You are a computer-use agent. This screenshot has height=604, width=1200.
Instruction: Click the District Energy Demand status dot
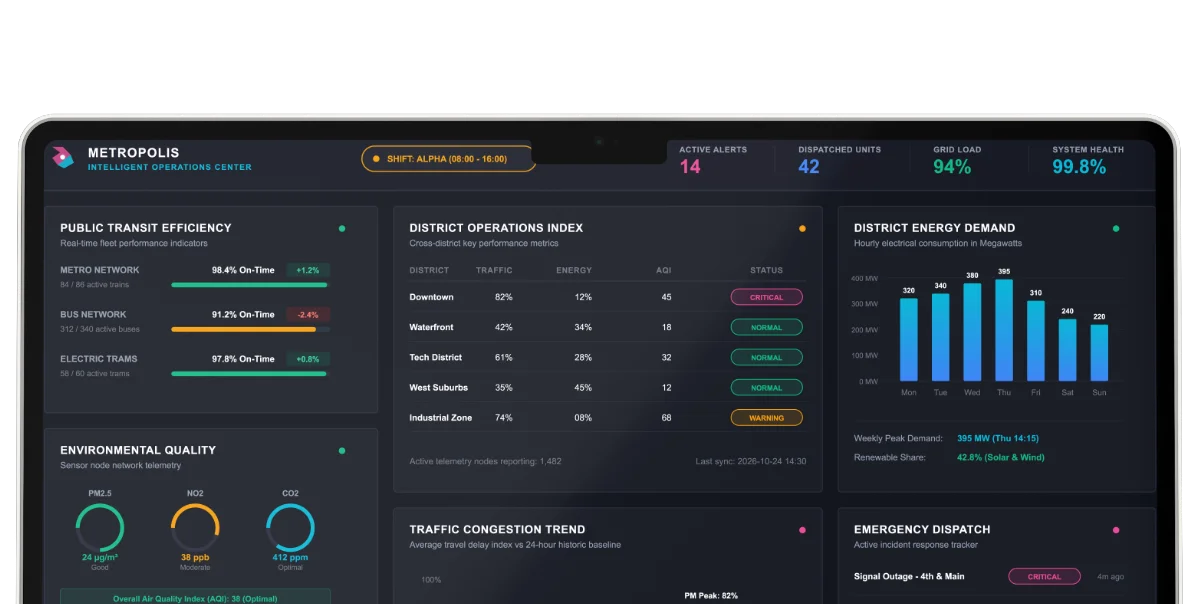click(1116, 228)
